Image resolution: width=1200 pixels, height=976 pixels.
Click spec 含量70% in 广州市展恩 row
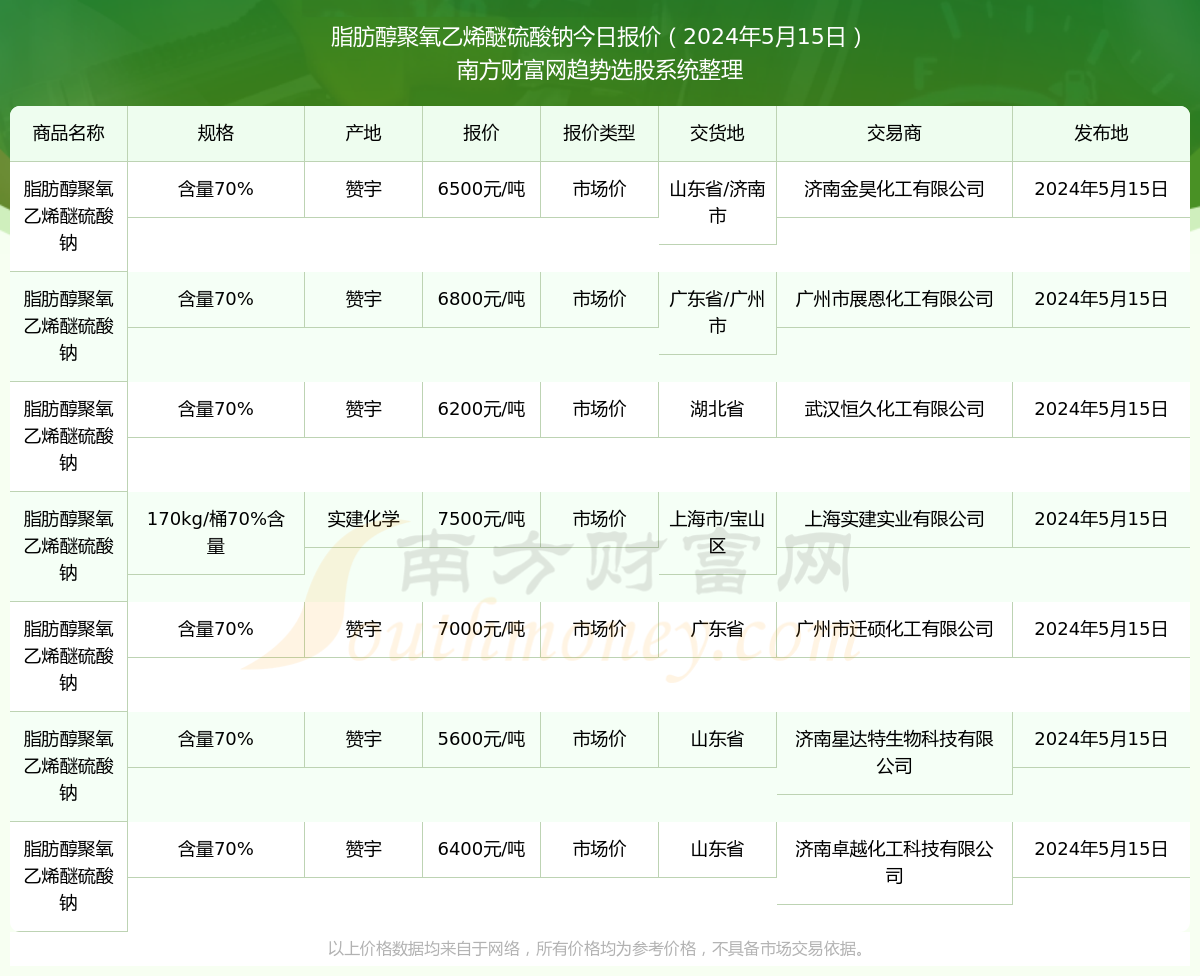tap(216, 299)
